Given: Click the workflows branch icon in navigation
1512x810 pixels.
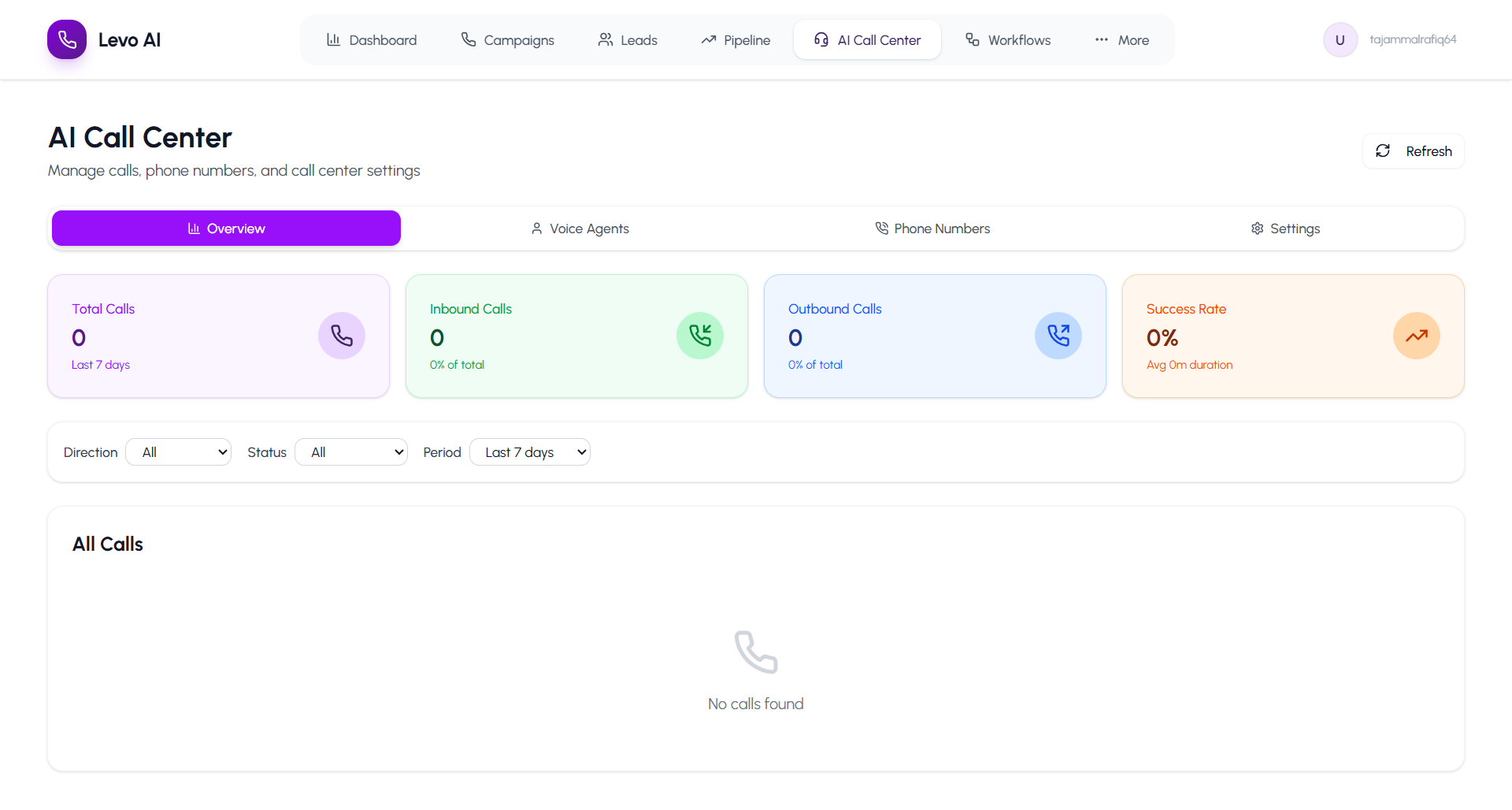Looking at the screenshot, I should point(971,39).
